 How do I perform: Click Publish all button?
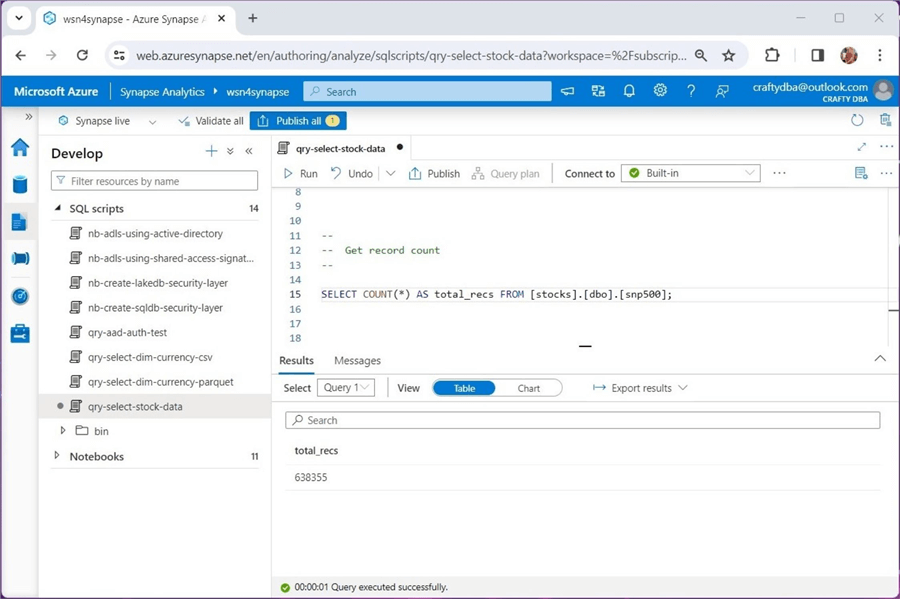(298, 120)
